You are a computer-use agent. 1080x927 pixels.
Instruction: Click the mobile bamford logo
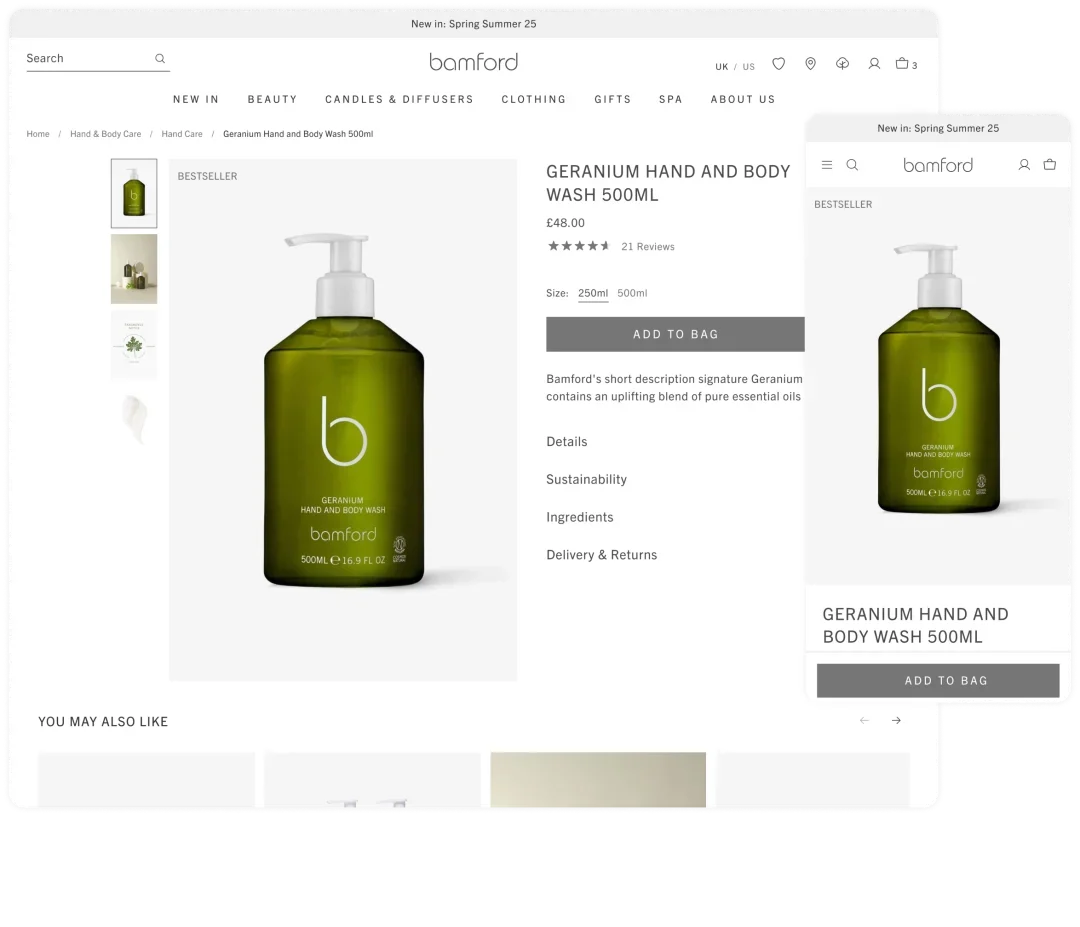(x=937, y=165)
